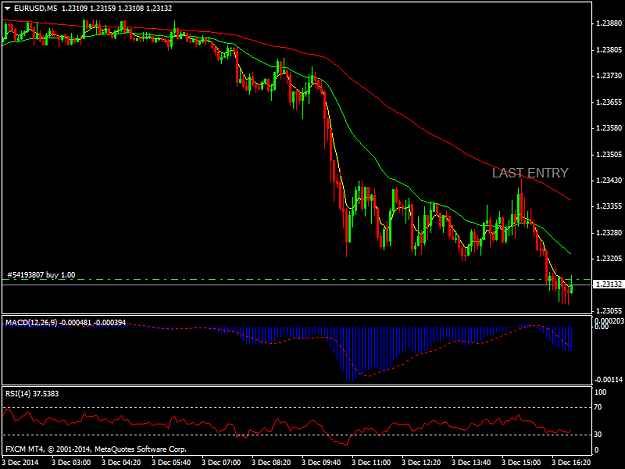625x469 pixels.
Task: Click the 1.23355 price scale value
Action: 609,206
